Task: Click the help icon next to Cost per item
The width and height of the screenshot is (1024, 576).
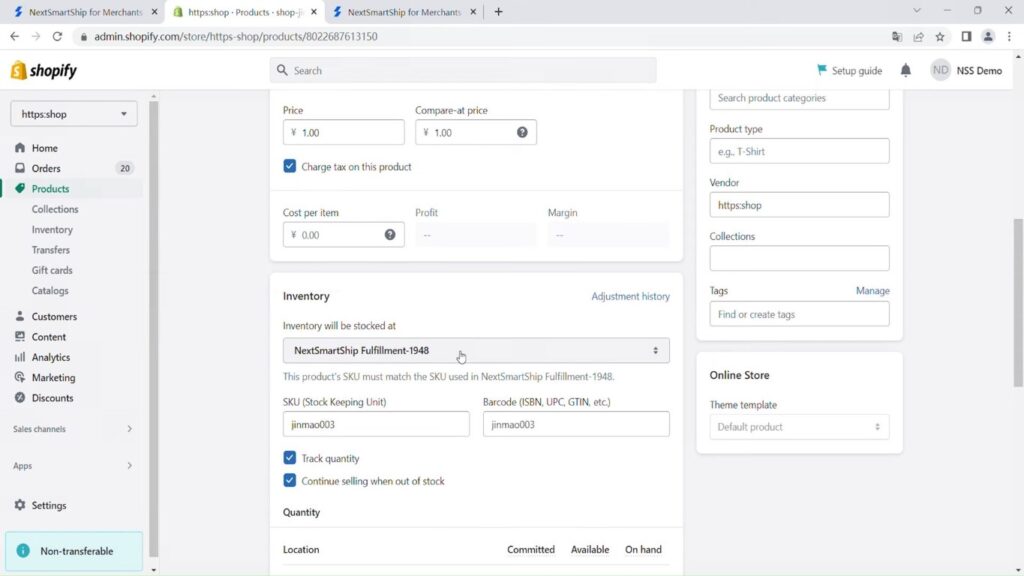Action: pos(390,234)
